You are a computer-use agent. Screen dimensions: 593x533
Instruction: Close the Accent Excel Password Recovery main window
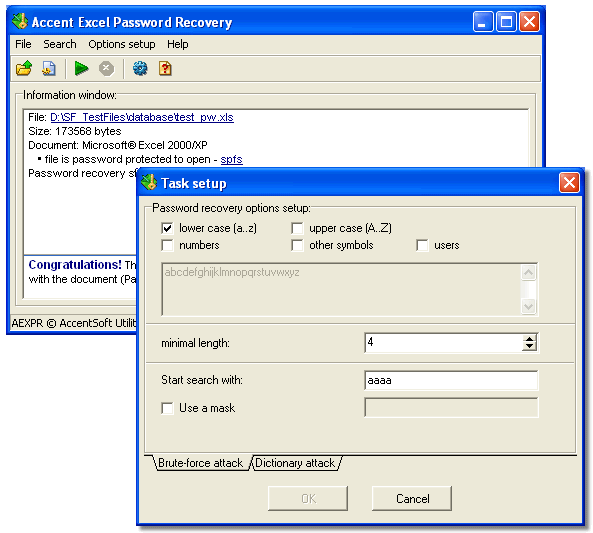pos(529,22)
